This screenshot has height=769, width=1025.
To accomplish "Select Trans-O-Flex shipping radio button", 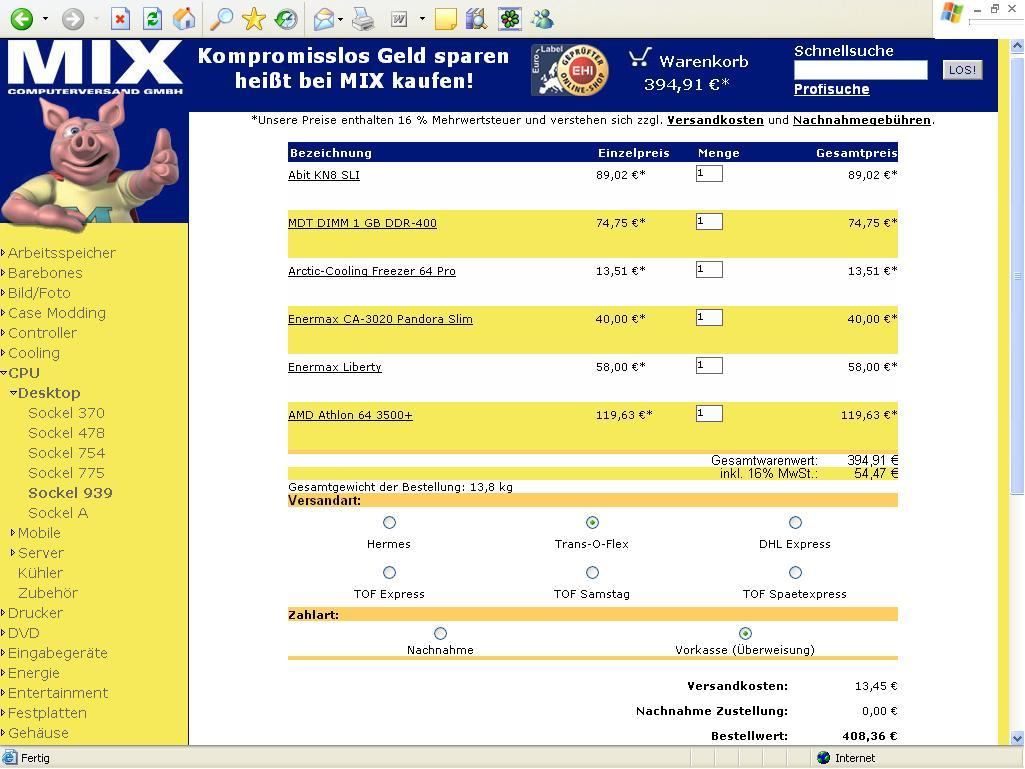I will (592, 522).
